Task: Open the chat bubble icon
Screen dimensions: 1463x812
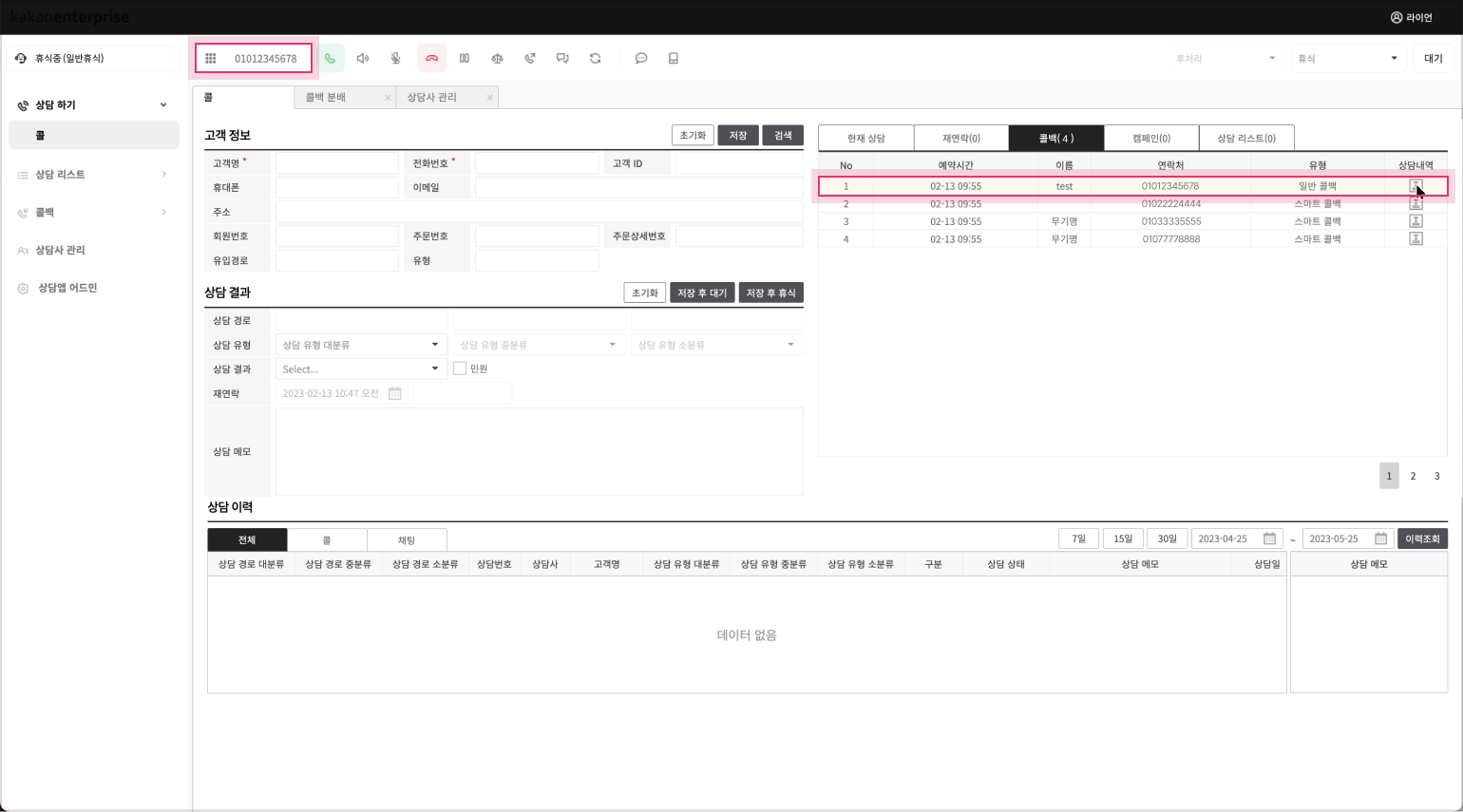Action: coord(641,59)
